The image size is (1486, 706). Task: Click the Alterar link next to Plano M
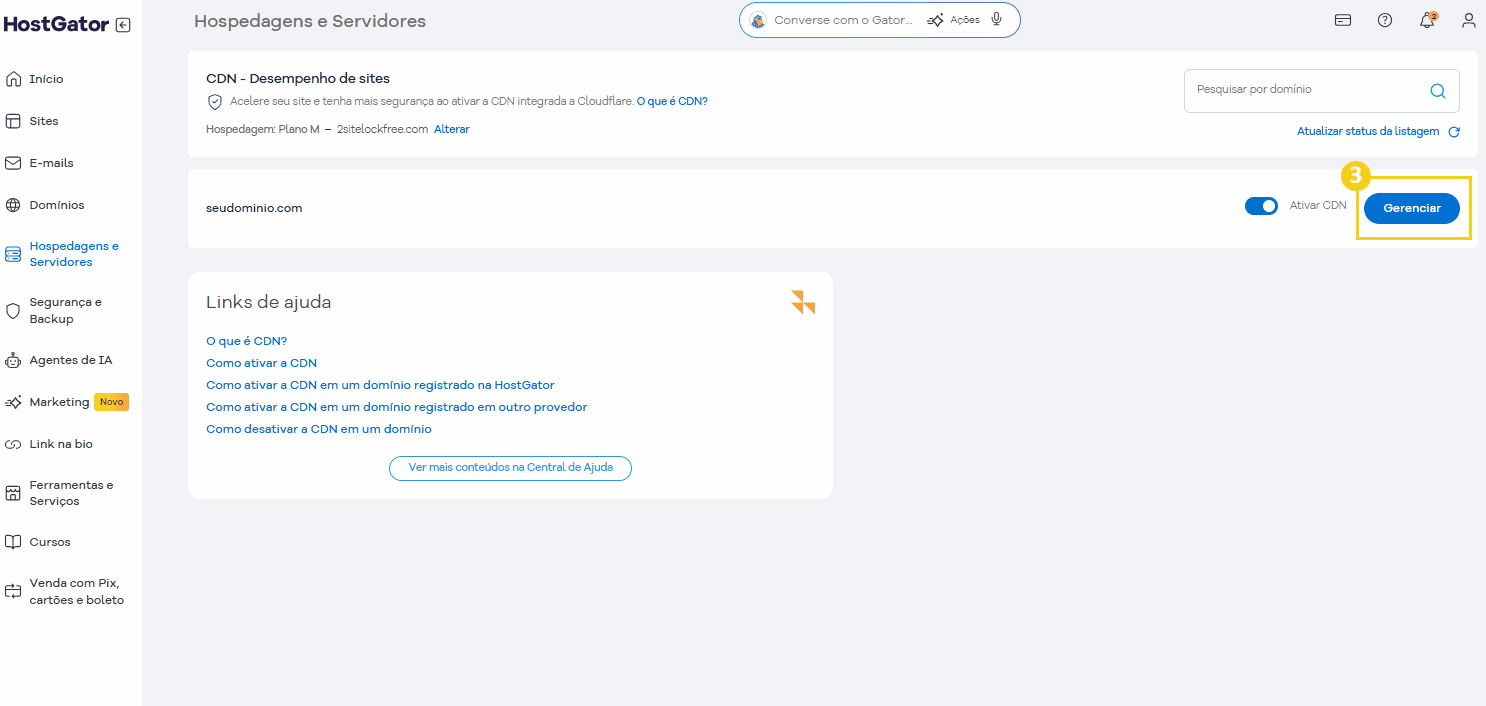pyautogui.click(x=451, y=129)
